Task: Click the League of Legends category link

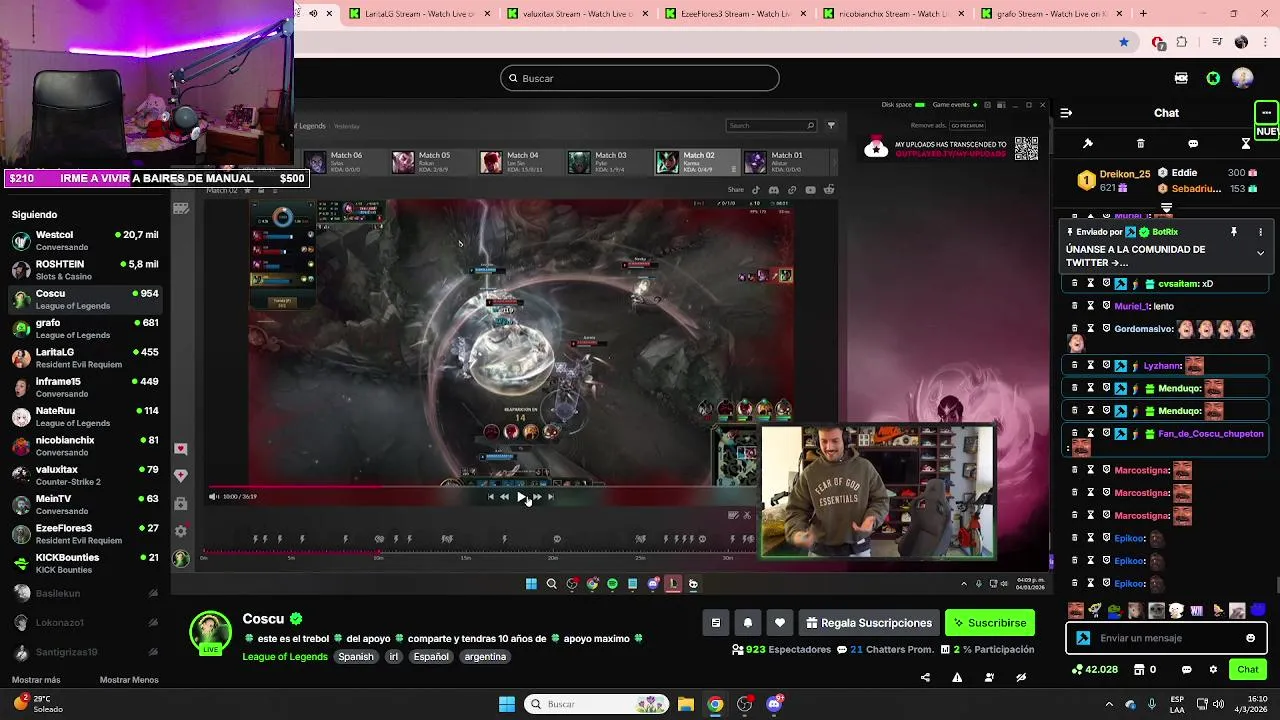Action: pyautogui.click(x=285, y=657)
